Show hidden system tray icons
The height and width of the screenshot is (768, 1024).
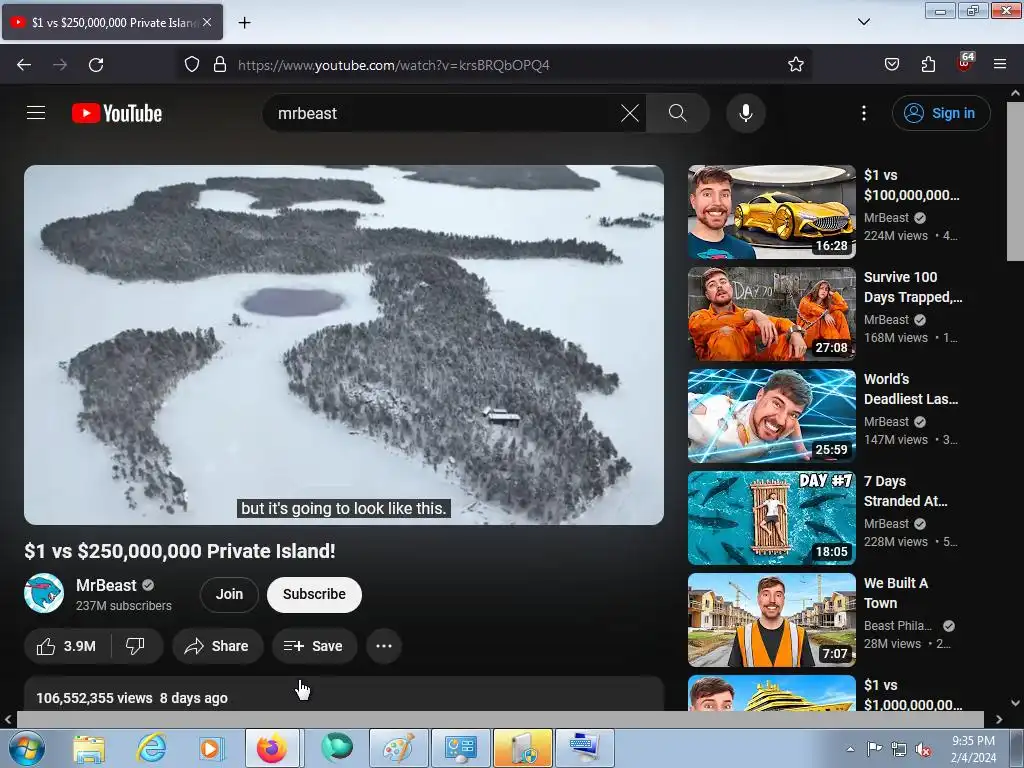click(x=850, y=749)
